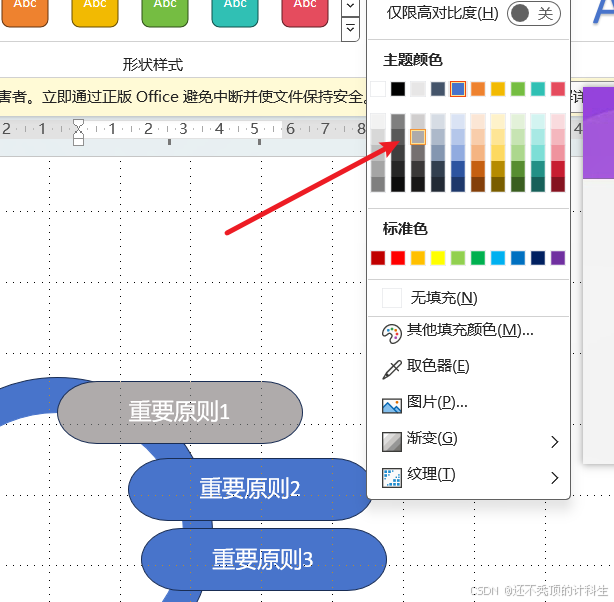Pick the darkest orange-brown shade swatch
Viewport: 614px width, 602px height.
coord(478,184)
